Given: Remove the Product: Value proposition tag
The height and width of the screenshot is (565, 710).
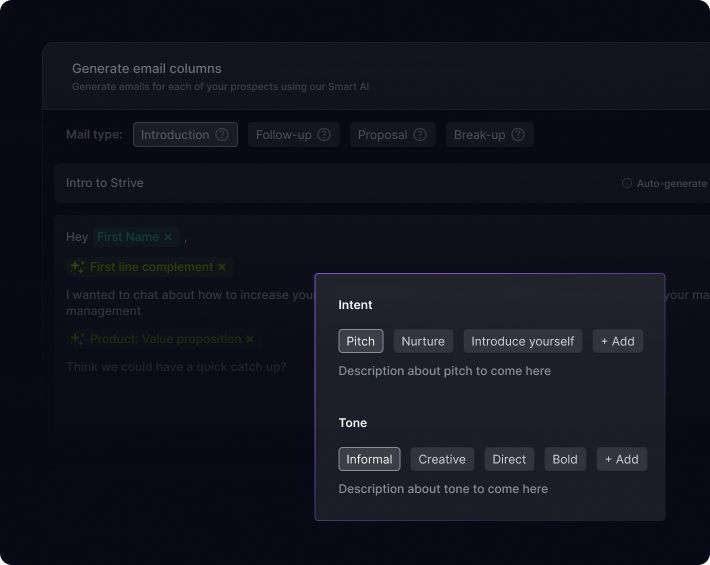Looking at the screenshot, I should (x=250, y=339).
